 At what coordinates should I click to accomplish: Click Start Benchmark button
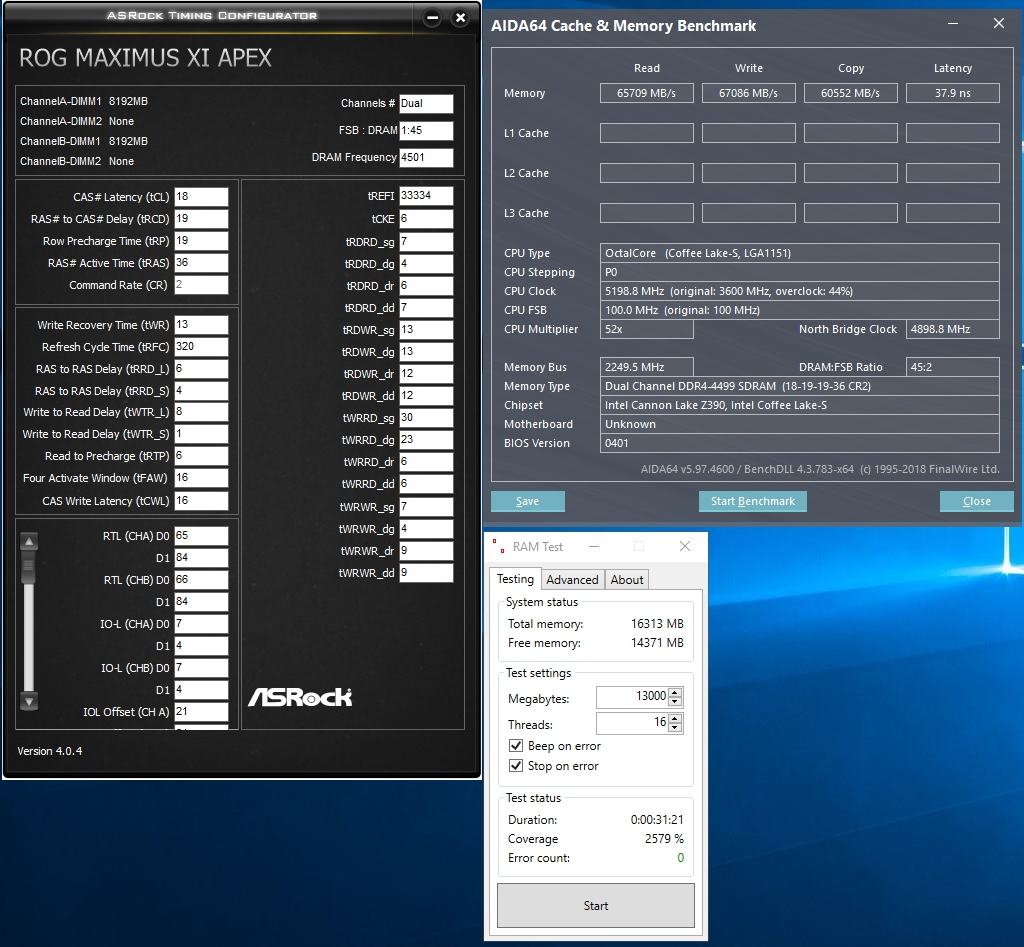tap(753, 501)
